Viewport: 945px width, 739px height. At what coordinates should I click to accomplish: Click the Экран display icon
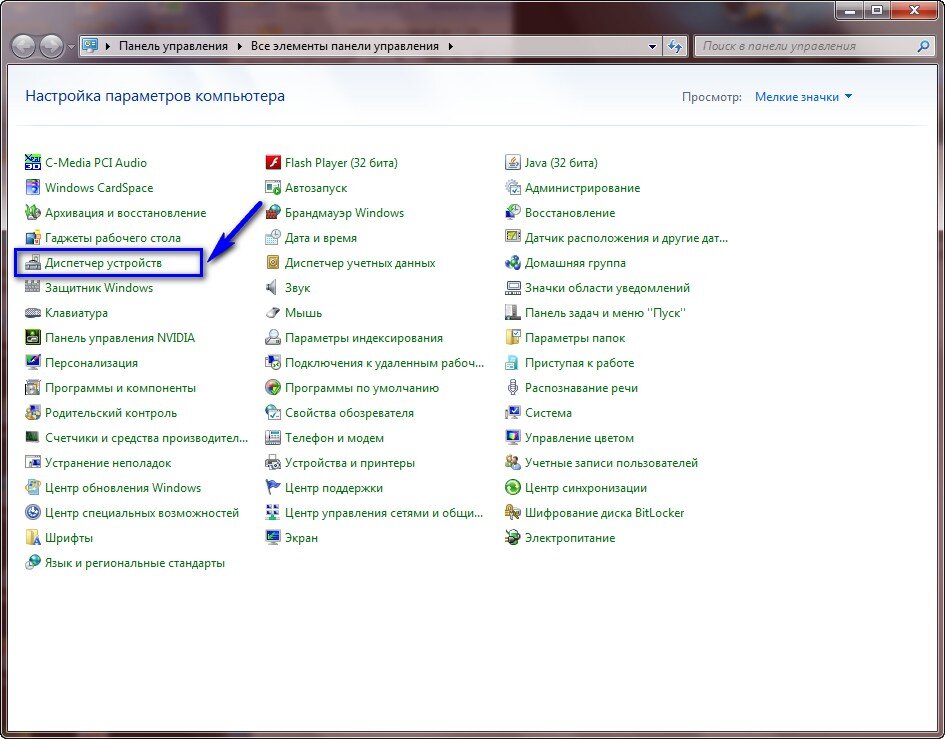[273, 538]
